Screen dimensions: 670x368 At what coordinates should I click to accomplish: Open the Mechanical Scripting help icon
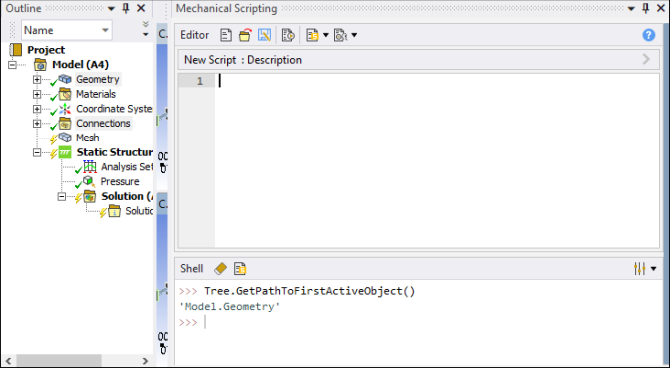click(649, 35)
